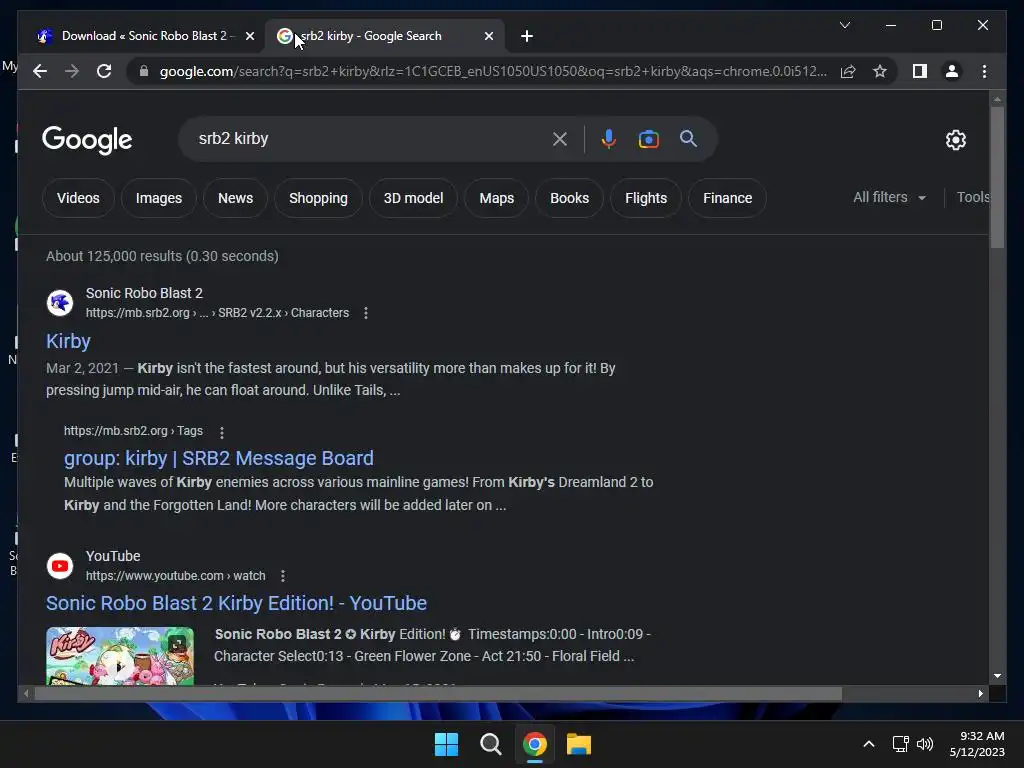Screen dimensions: 1024x768
Task: Open more options for the mb.srb2.org Tags result
Action: click(x=222, y=432)
